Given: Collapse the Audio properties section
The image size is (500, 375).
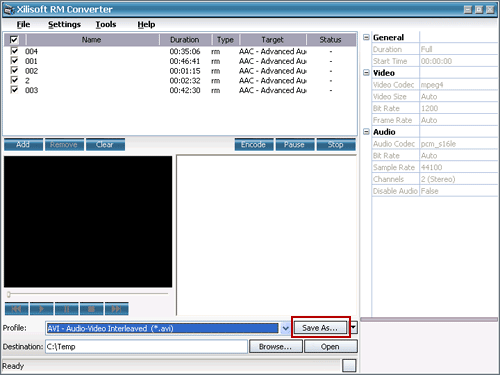Looking at the screenshot, I should 366,132.
